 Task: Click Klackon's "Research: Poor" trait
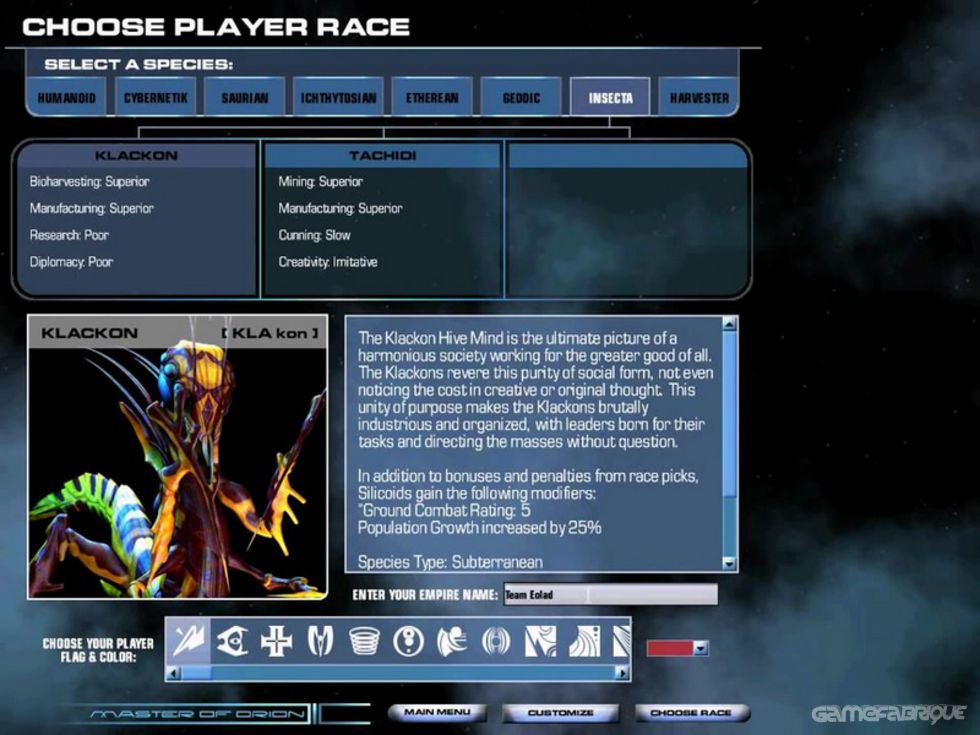(69, 236)
